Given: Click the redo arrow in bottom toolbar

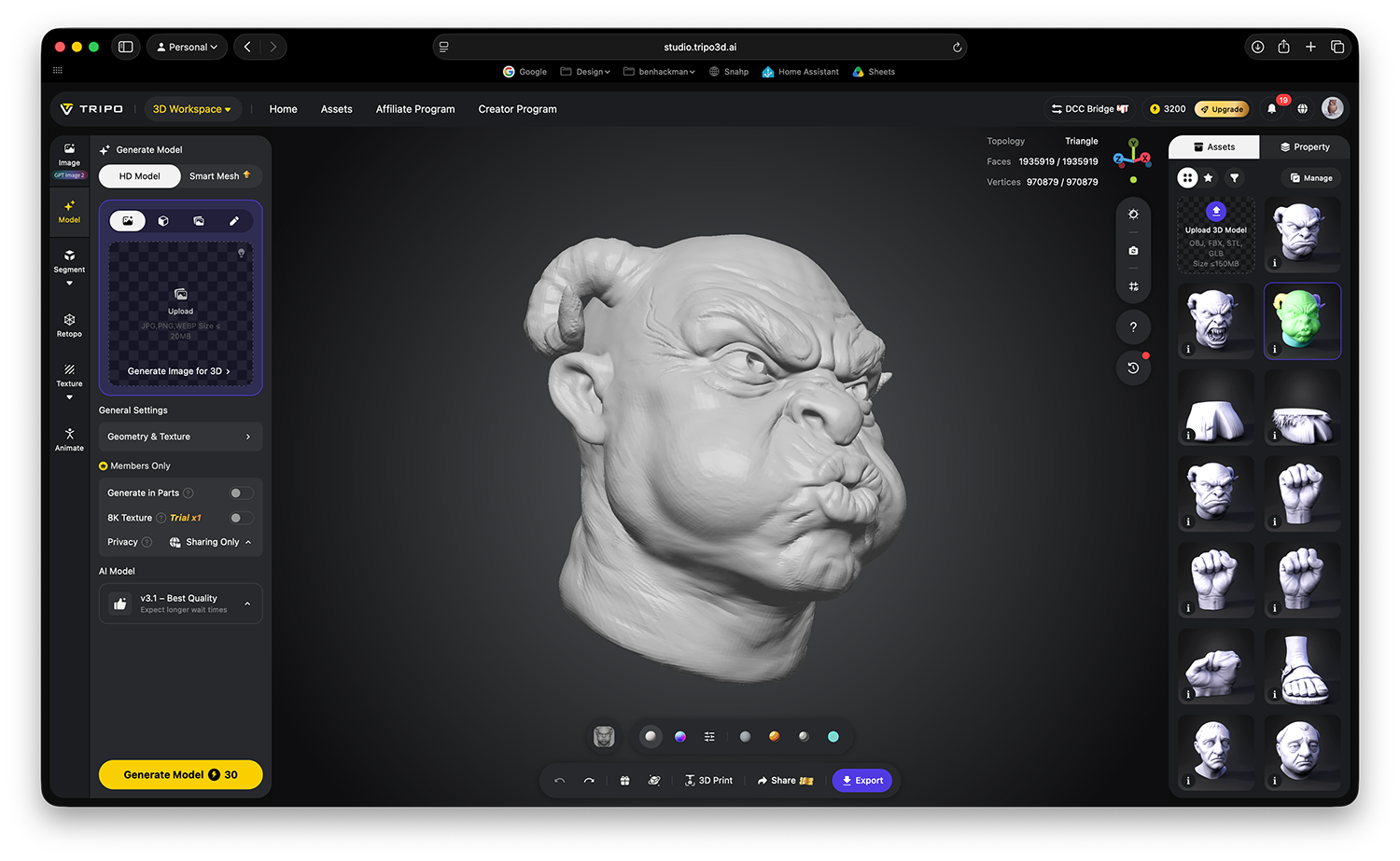Looking at the screenshot, I should click(589, 781).
